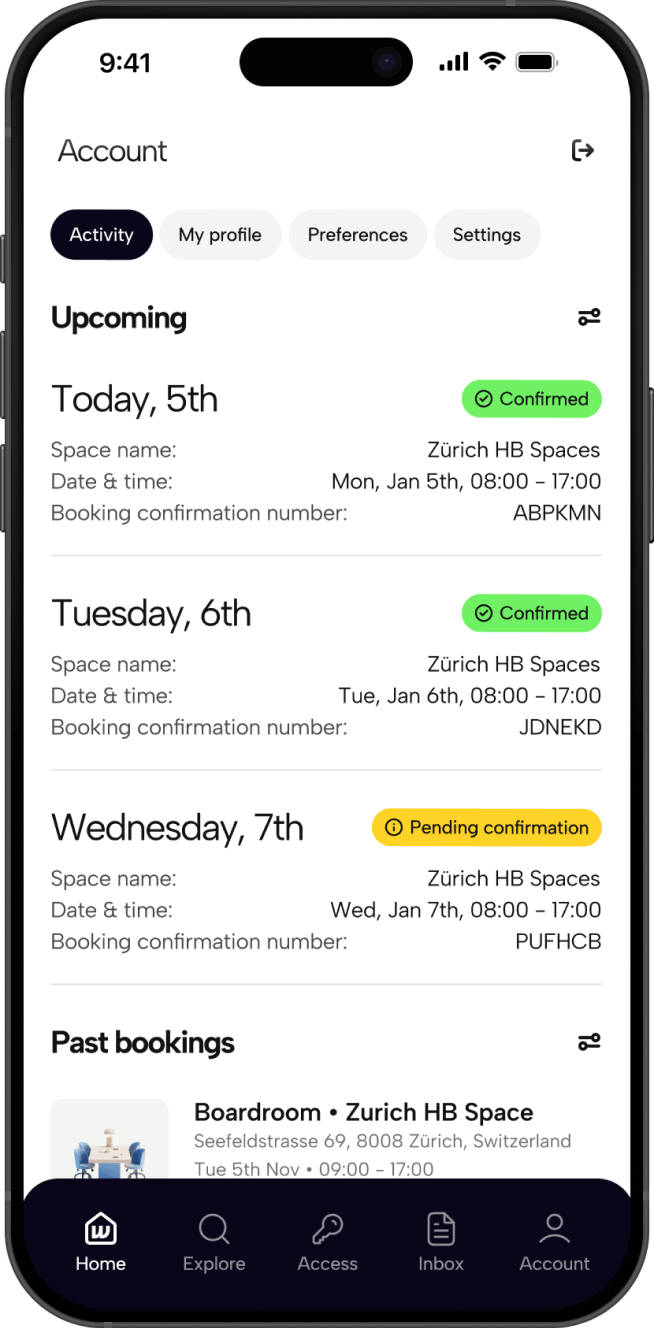This screenshot has width=654, height=1328.
Task: Select the Activity tab
Action: coord(101,235)
